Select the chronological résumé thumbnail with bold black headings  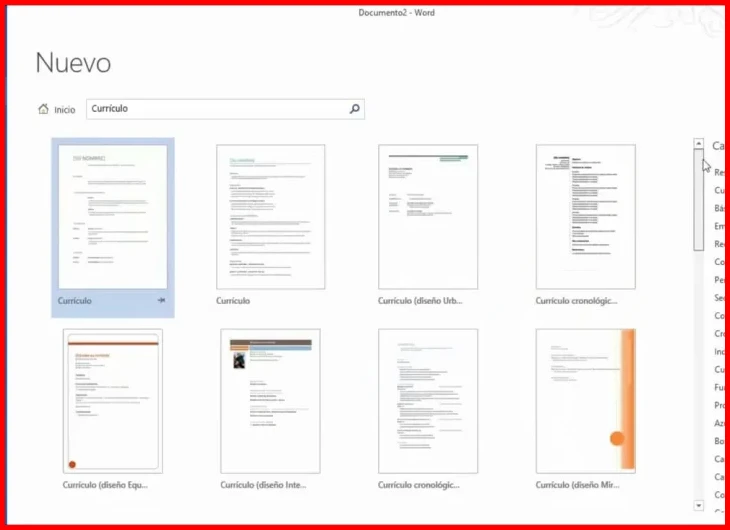click(x=586, y=217)
